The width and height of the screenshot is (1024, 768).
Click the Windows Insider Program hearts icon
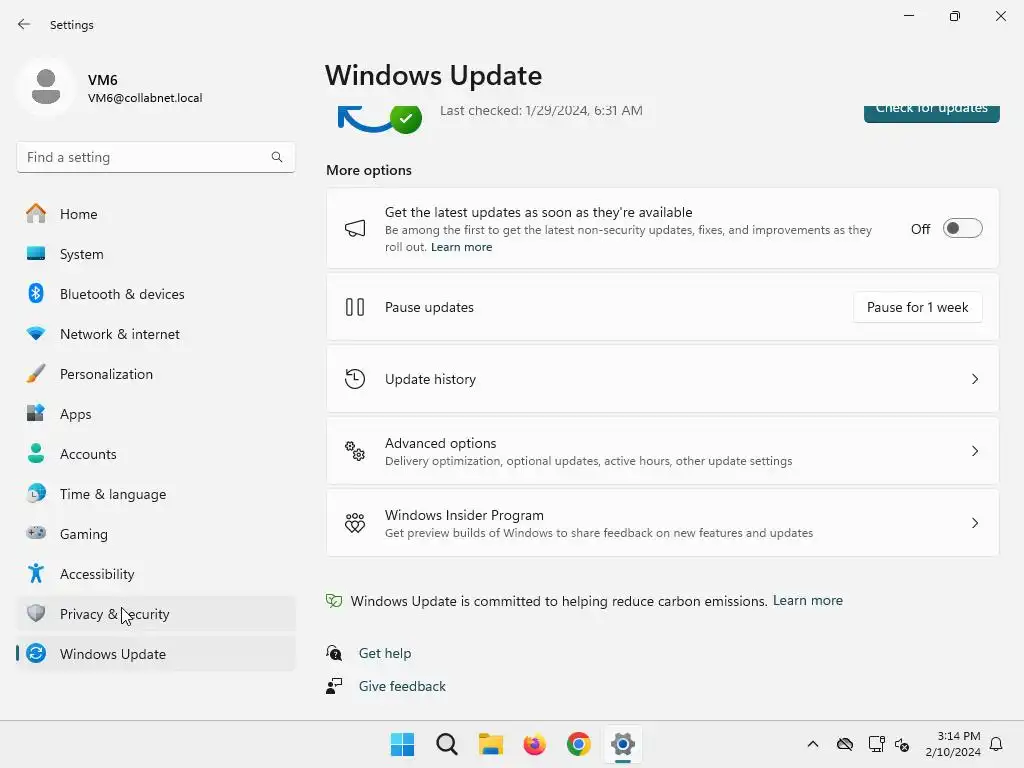[x=355, y=522]
